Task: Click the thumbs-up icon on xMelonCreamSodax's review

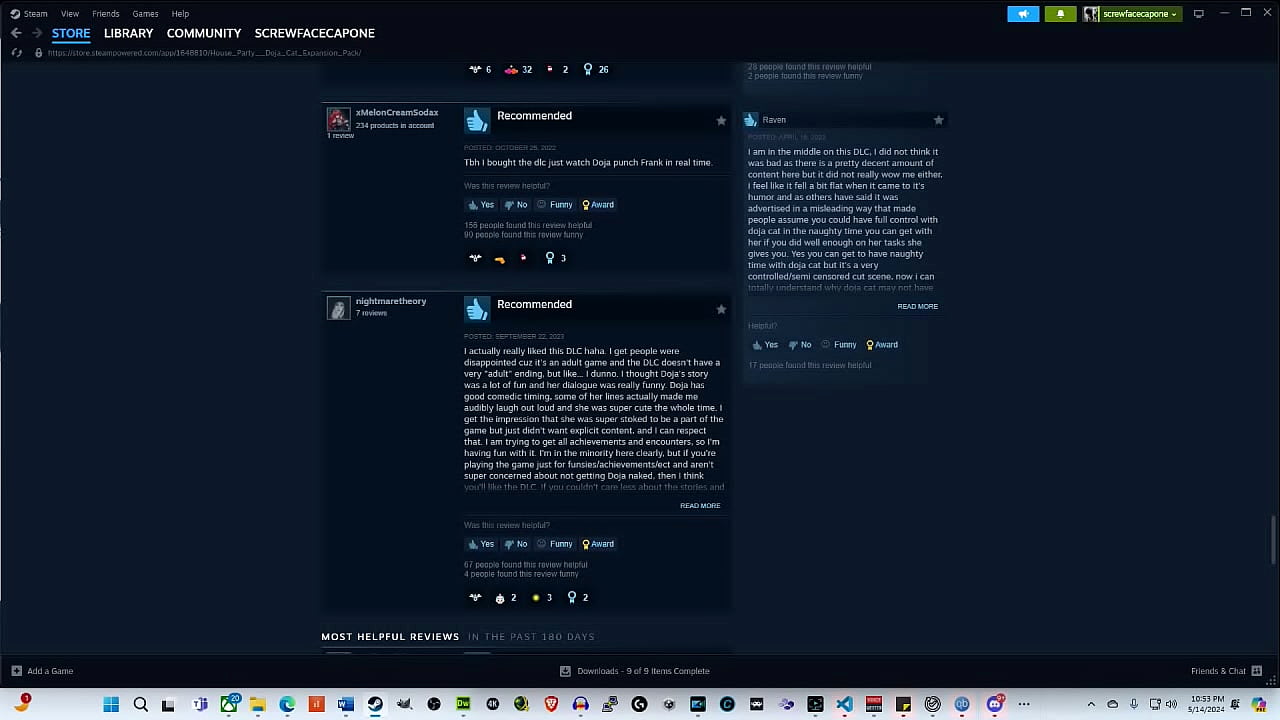Action: coord(477,119)
